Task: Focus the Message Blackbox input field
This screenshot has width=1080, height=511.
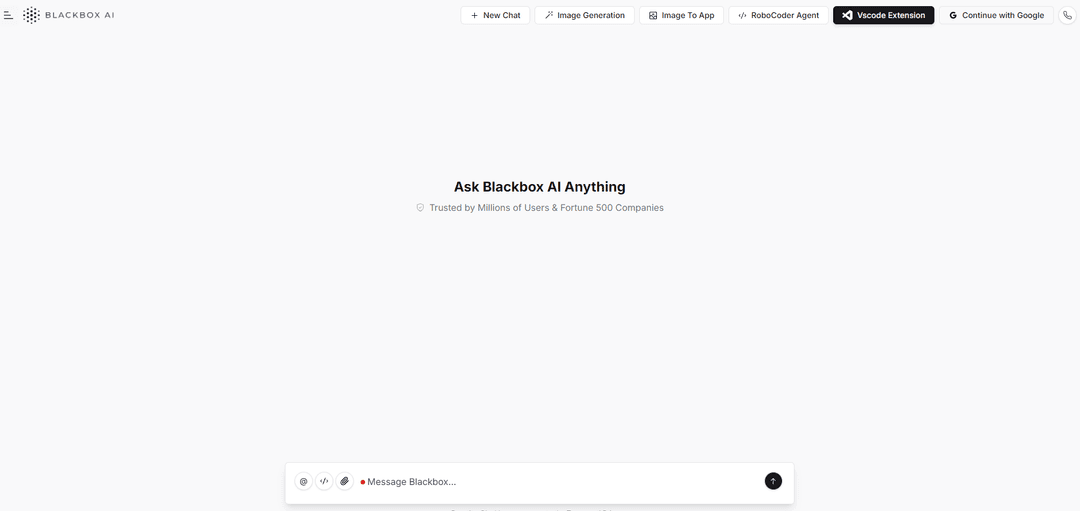Action: point(559,481)
